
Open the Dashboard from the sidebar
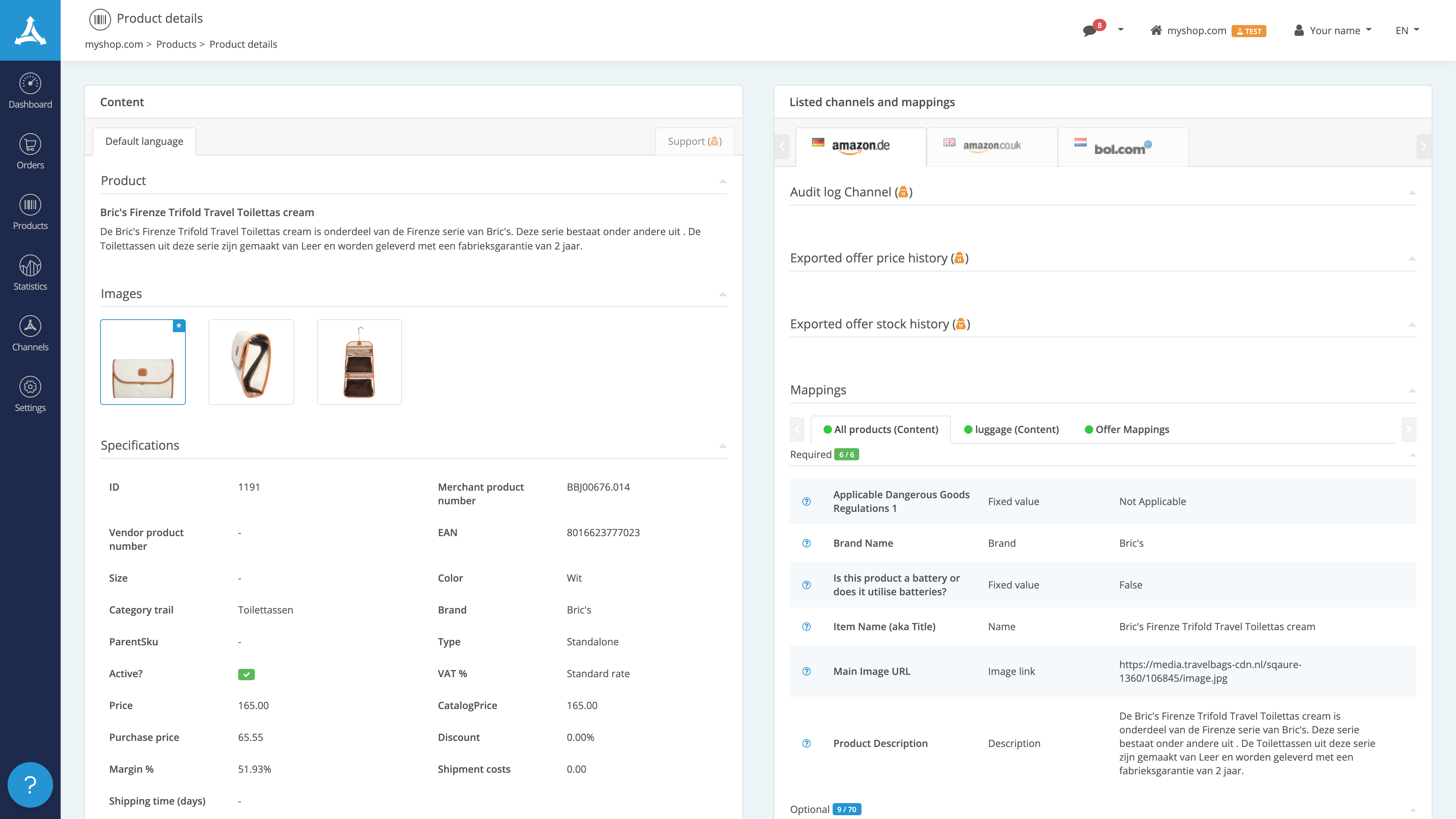(x=30, y=90)
